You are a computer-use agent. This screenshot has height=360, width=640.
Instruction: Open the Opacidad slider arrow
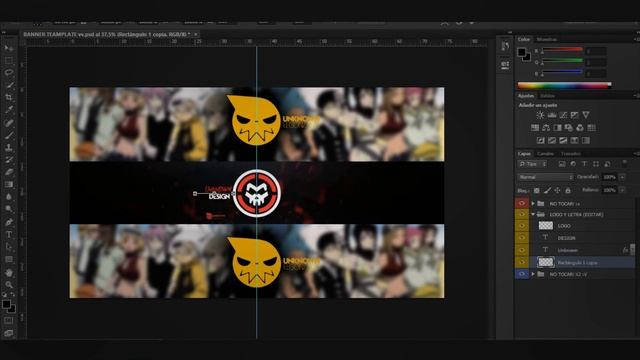622,177
